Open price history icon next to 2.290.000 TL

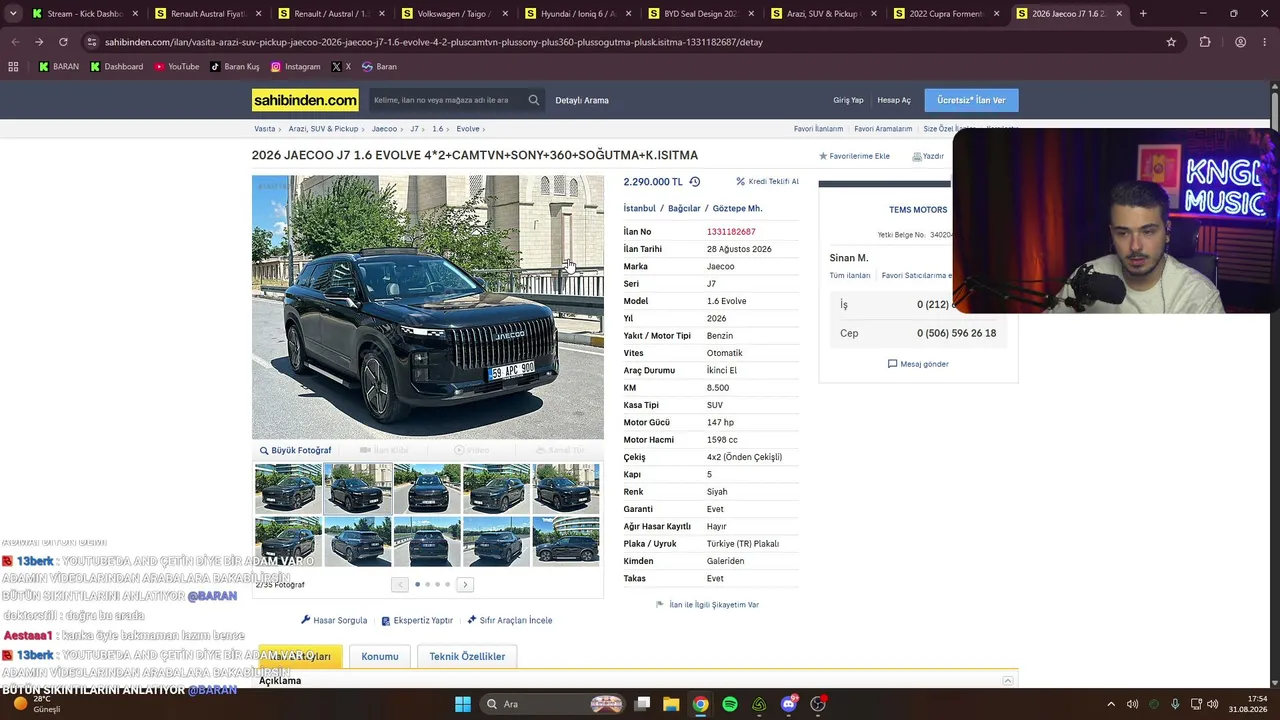point(695,182)
